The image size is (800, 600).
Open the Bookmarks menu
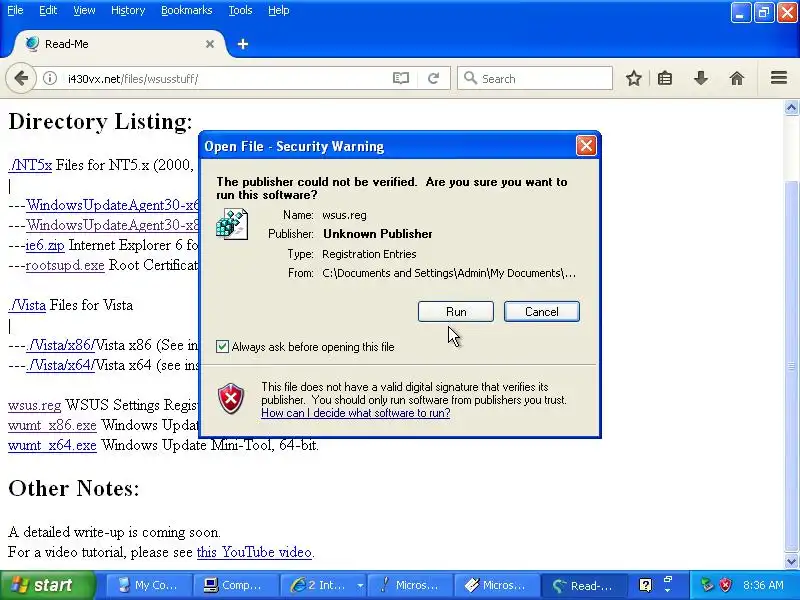187,10
